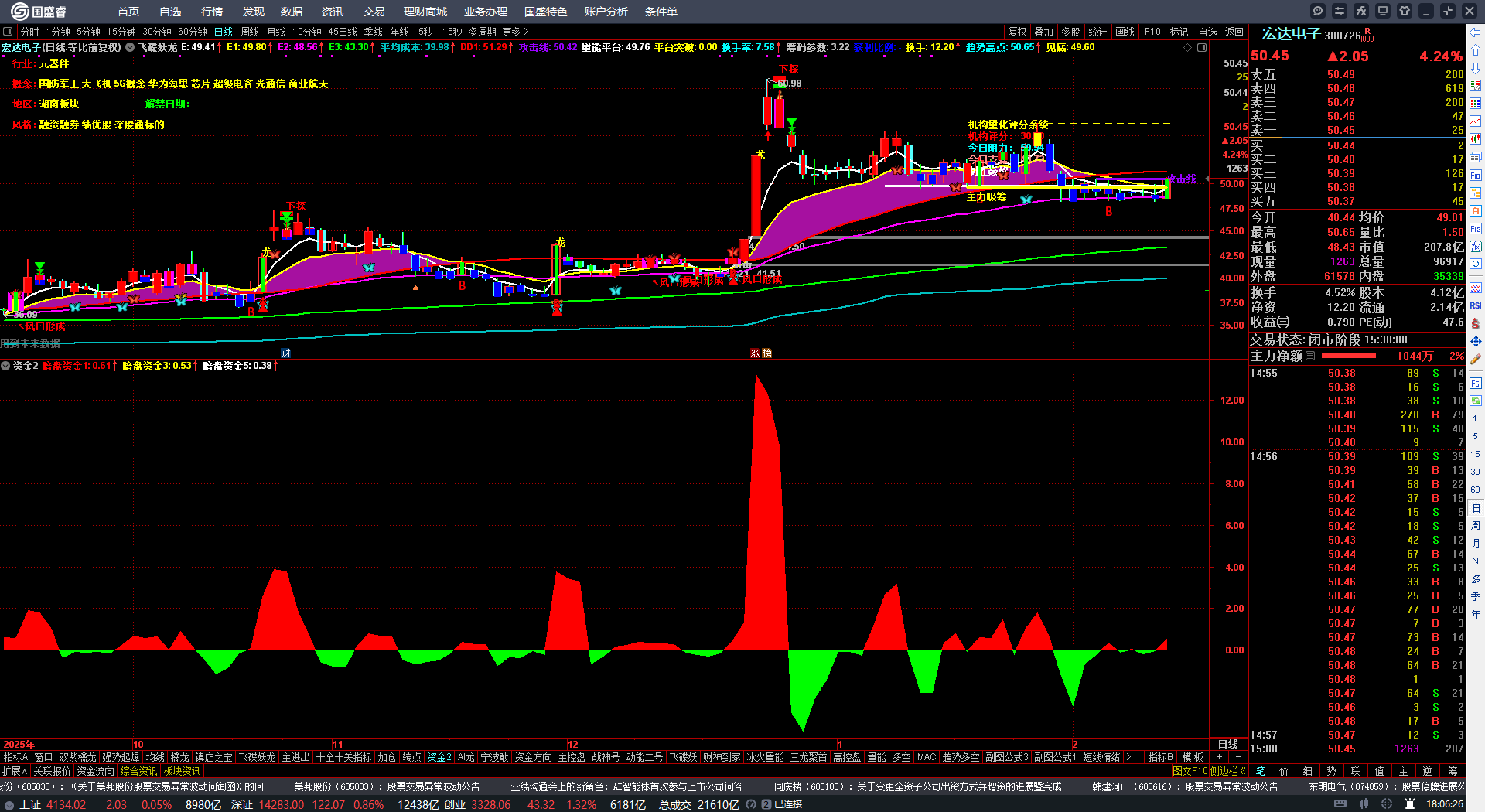This screenshot has height=812, width=1485.
Task: Open the 账户分析 menu
Action: click(606, 12)
